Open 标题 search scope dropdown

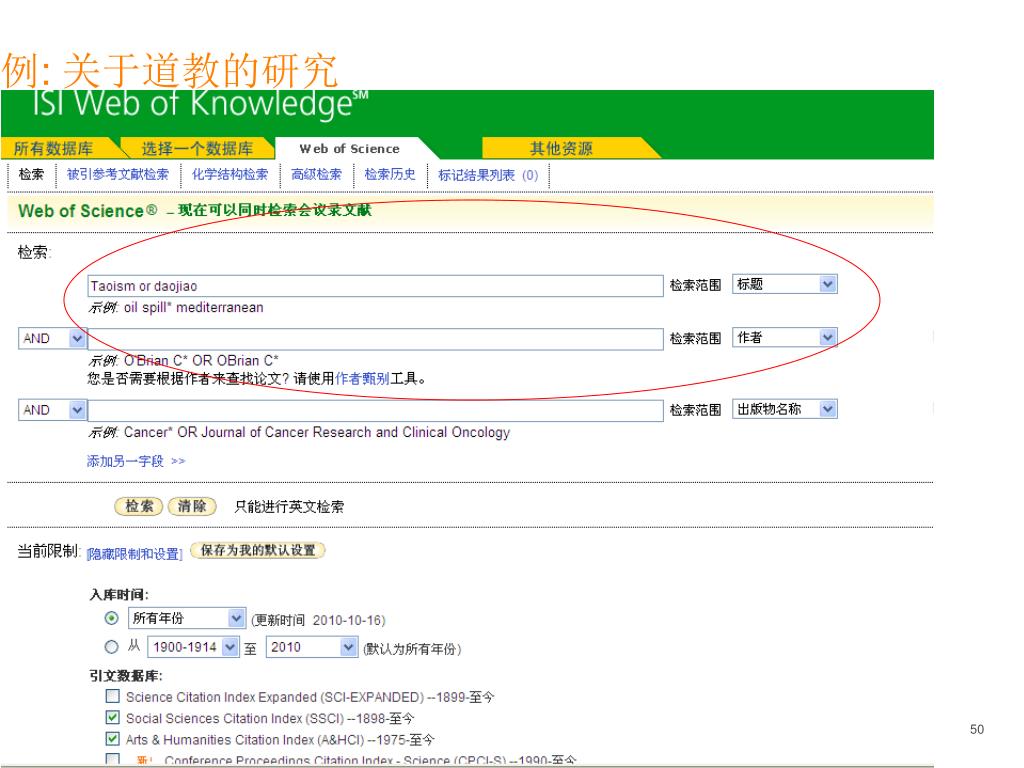pos(784,284)
